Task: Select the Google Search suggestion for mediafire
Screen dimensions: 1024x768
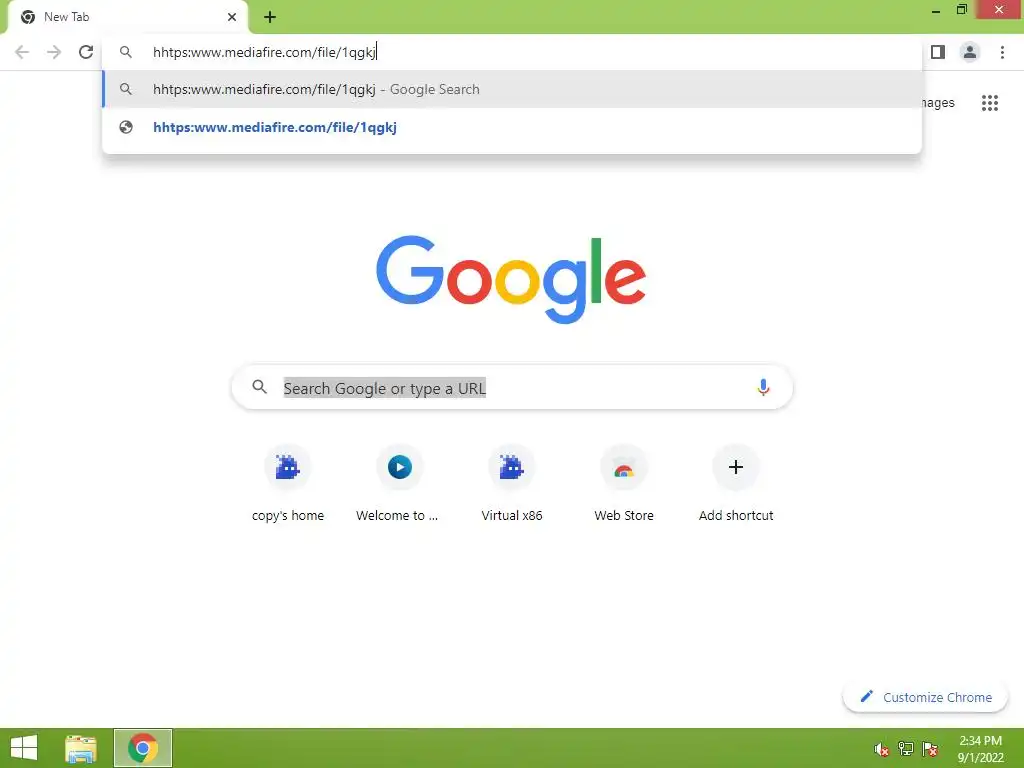Action: click(x=512, y=89)
